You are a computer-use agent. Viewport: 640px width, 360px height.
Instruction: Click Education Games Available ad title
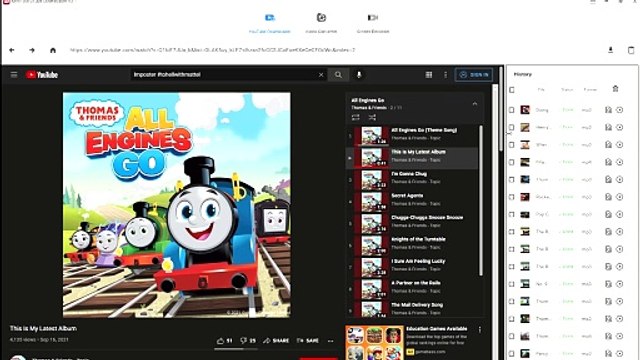(436, 329)
